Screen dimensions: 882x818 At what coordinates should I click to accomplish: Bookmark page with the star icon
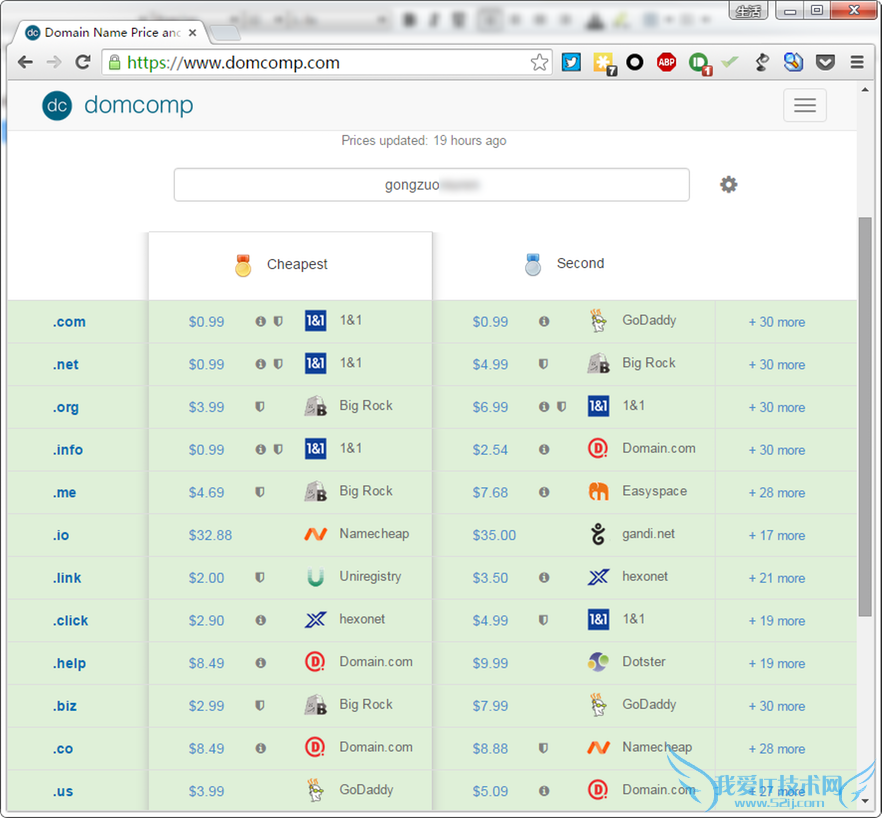pos(539,62)
